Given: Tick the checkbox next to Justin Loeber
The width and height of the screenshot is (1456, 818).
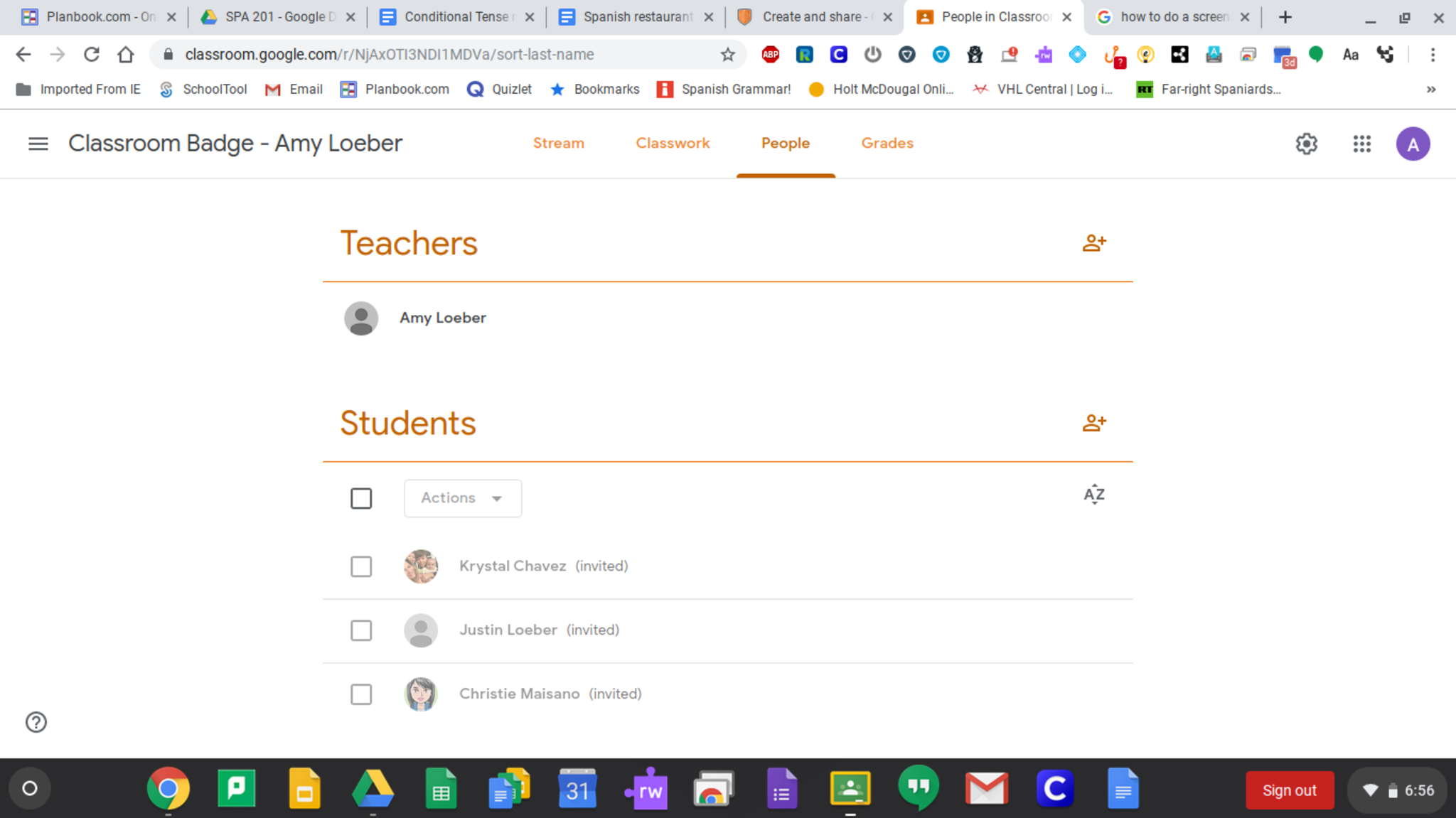Looking at the screenshot, I should point(361,630).
